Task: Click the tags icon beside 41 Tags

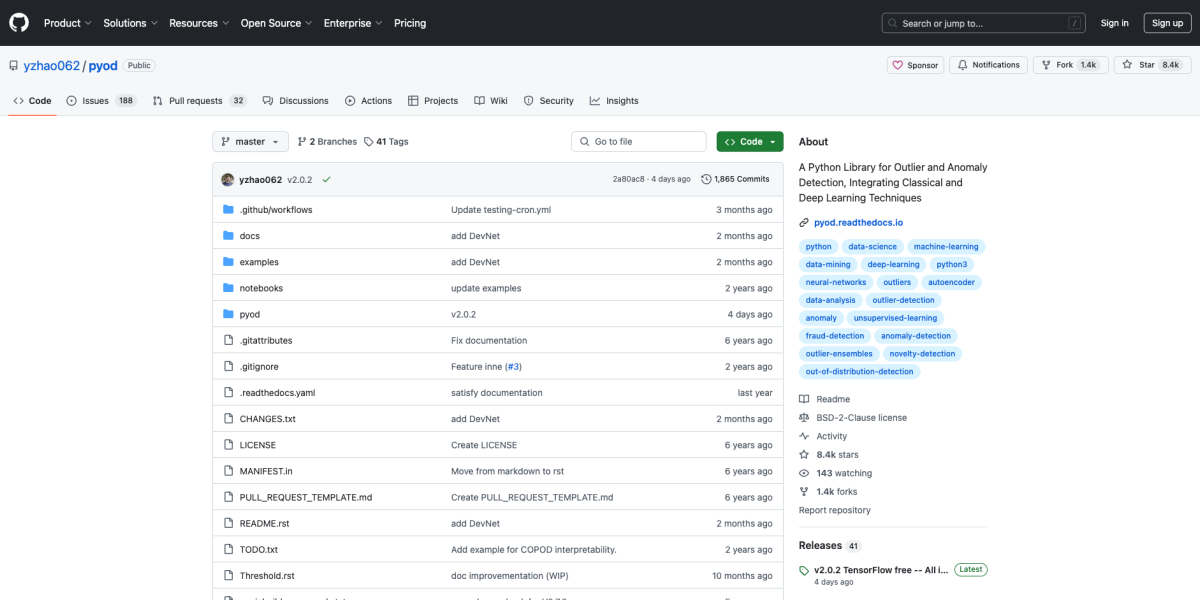Action: [369, 142]
